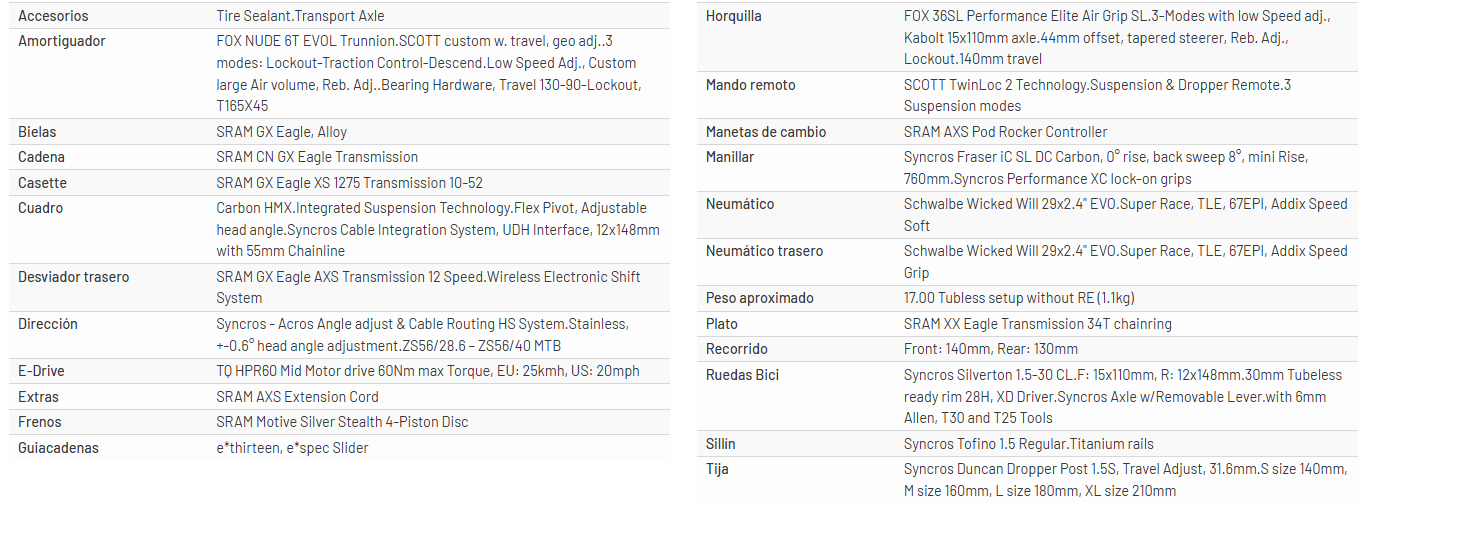The height and width of the screenshot is (538, 1462).
Task: Select the "Mando remoto" label
Action: click(750, 85)
